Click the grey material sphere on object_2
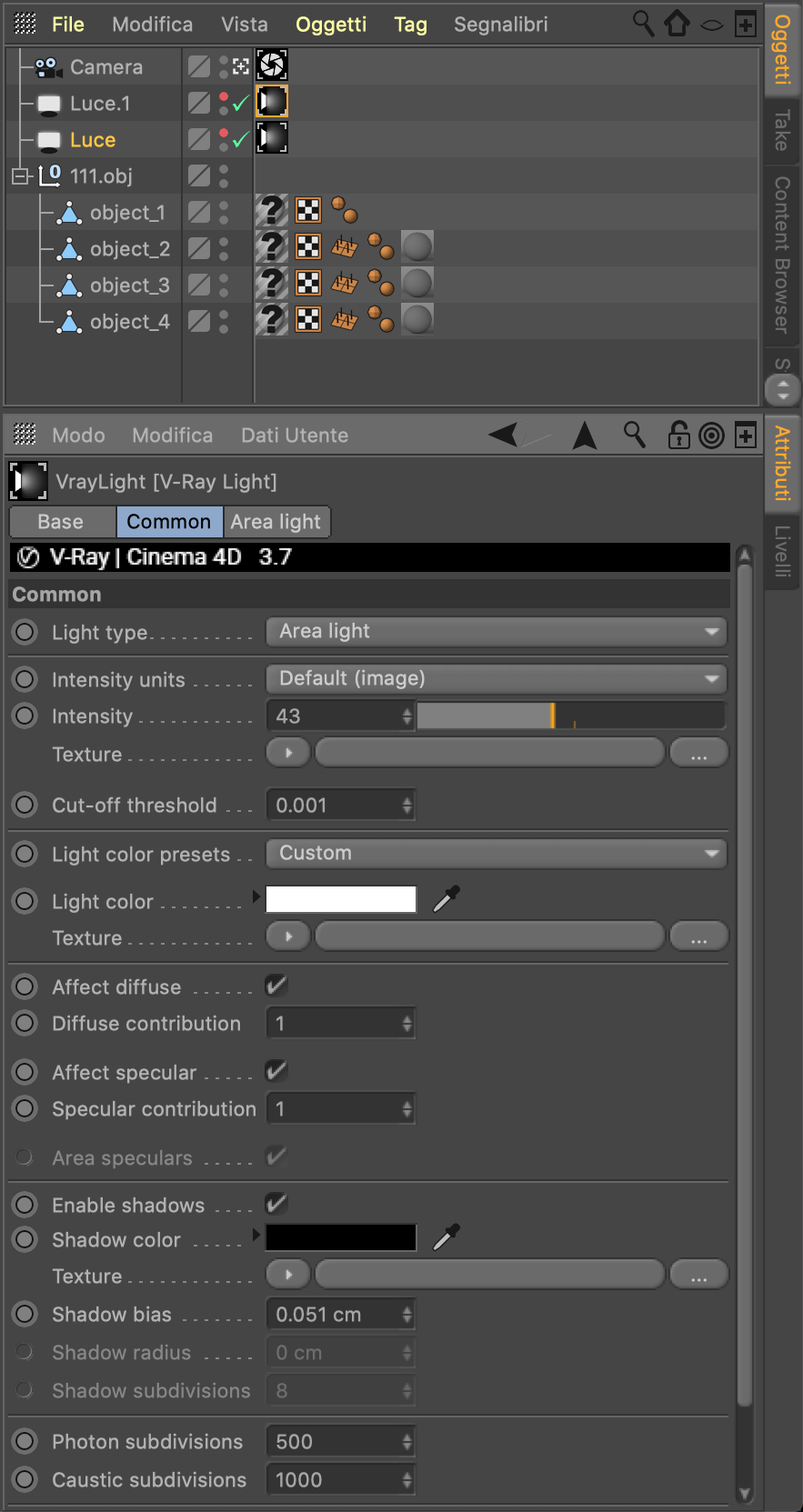The image size is (803, 1512). [x=417, y=246]
